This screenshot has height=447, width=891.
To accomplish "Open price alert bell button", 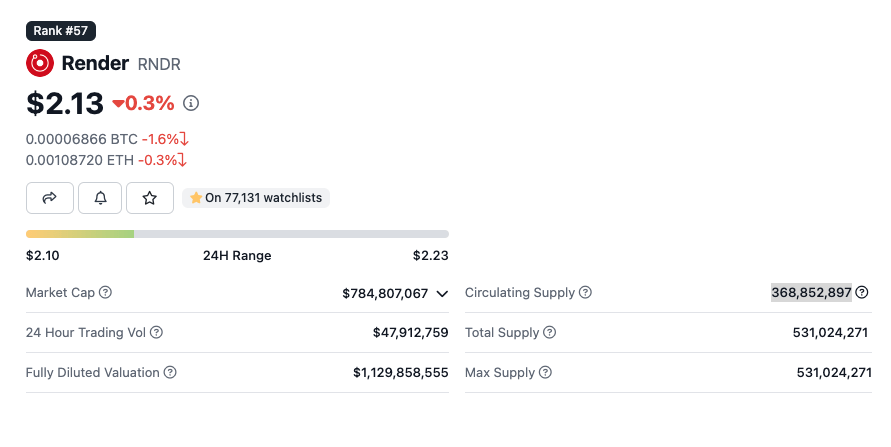I will point(100,198).
